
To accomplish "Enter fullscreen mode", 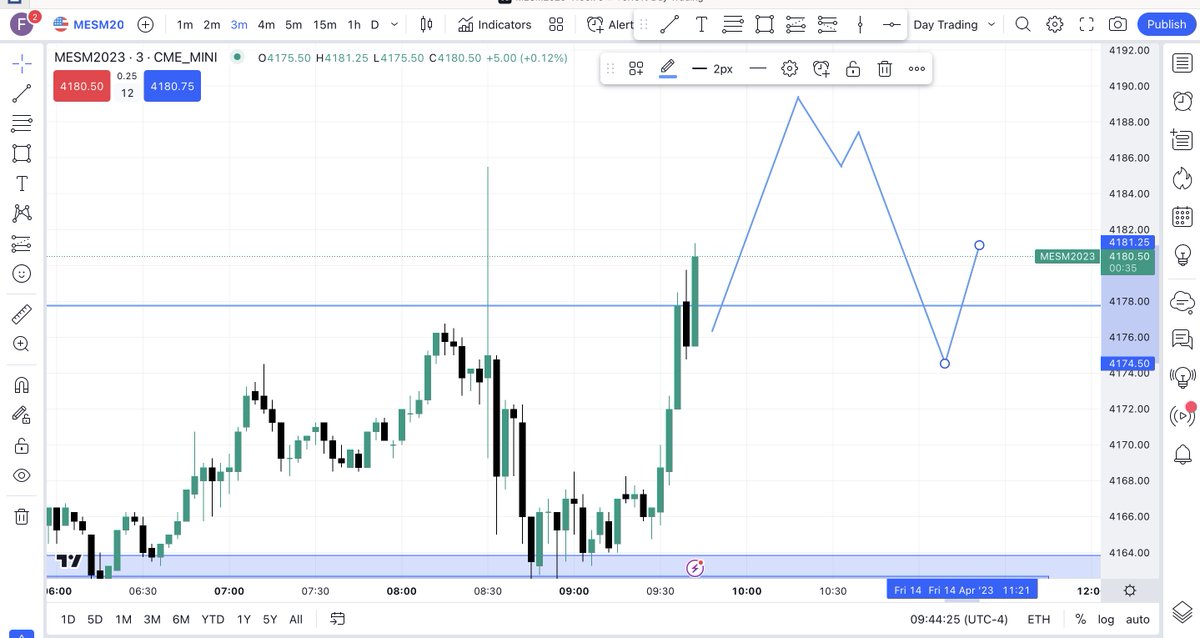I will 1087,24.
